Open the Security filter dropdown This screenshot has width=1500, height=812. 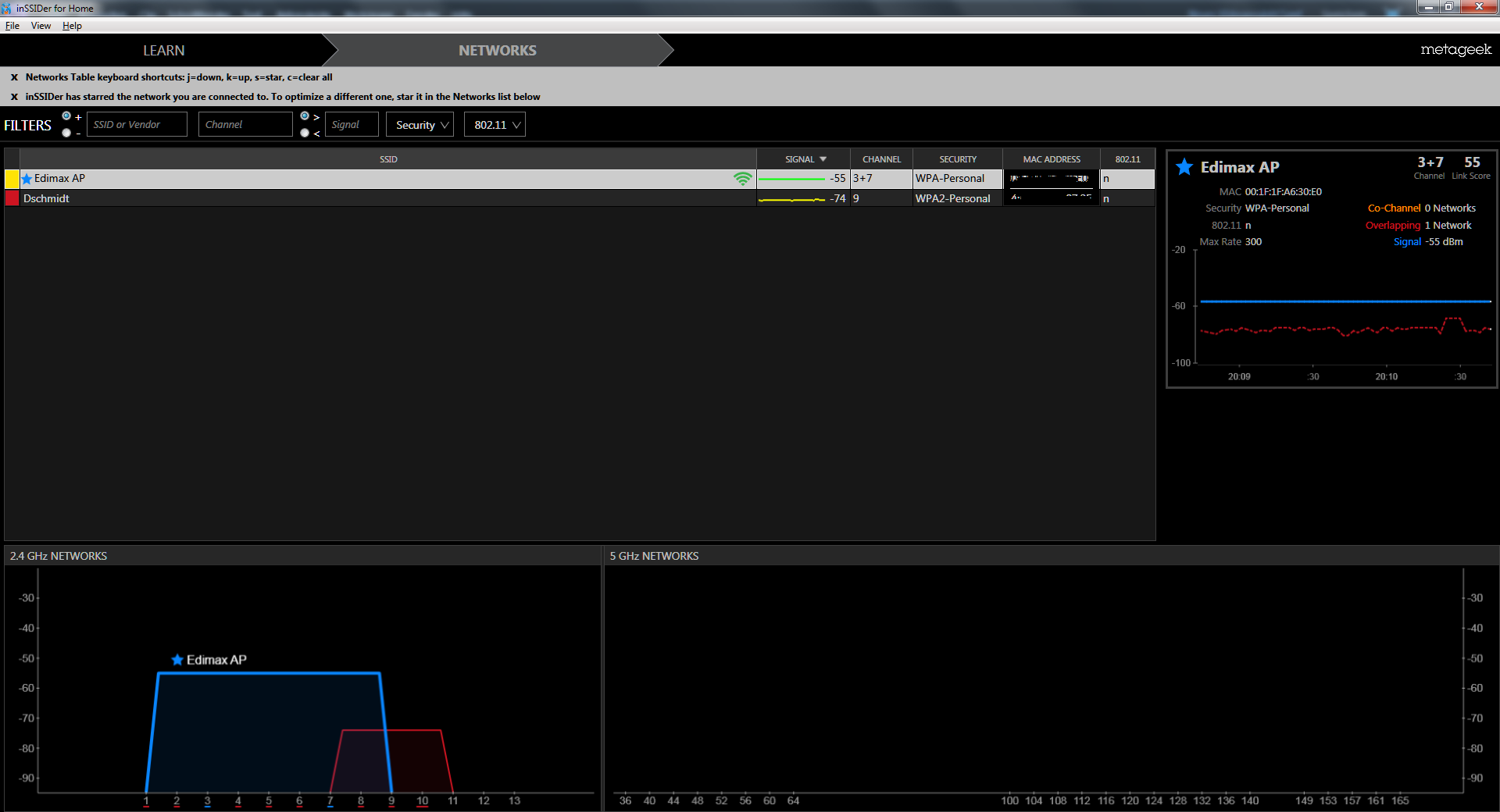pos(420,125)
